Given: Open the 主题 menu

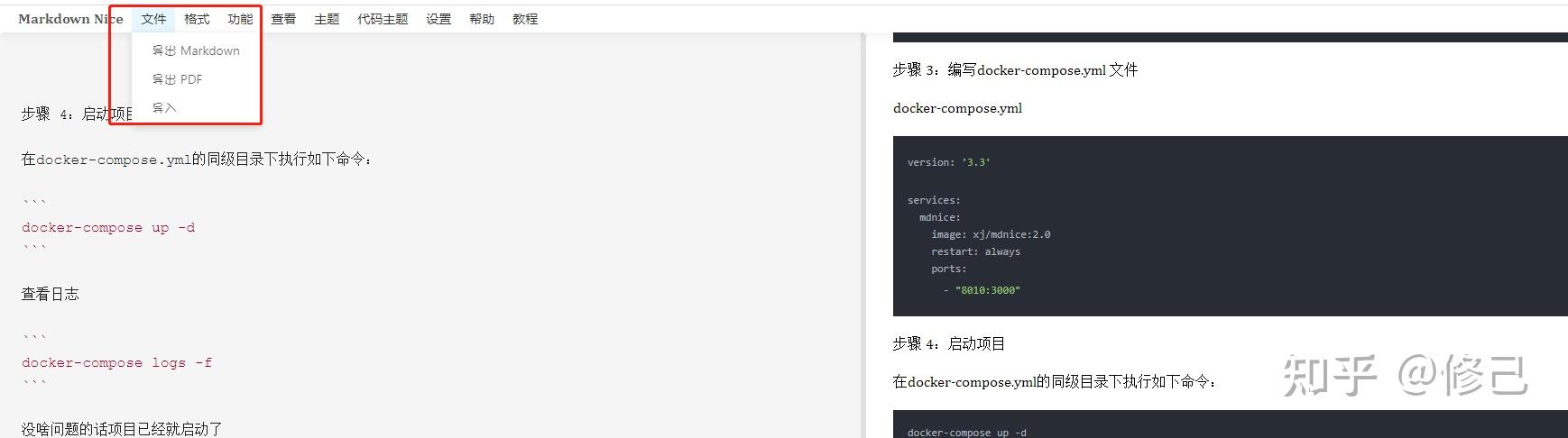Looking at the screenshot, I should coord(327,19).
